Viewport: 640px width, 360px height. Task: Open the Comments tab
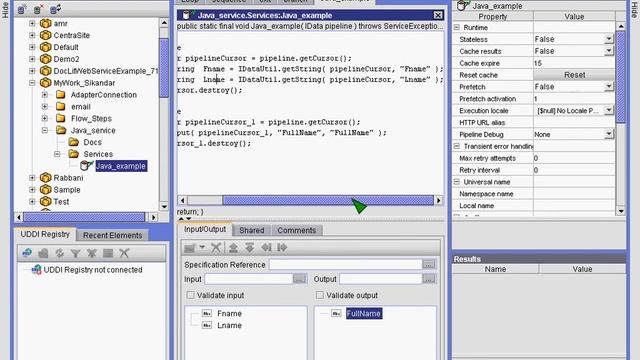(297, 230)
